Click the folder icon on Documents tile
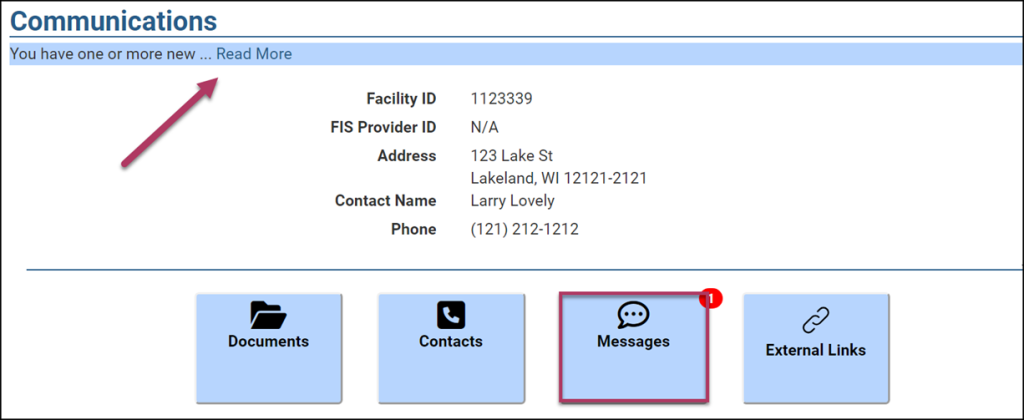The image size is (1024, 420). (x=268, y=317)
